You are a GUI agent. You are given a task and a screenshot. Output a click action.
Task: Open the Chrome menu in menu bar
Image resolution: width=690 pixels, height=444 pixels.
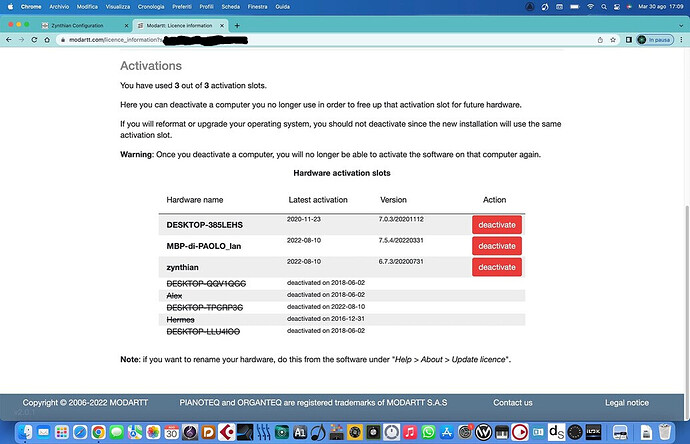(31, 7)
